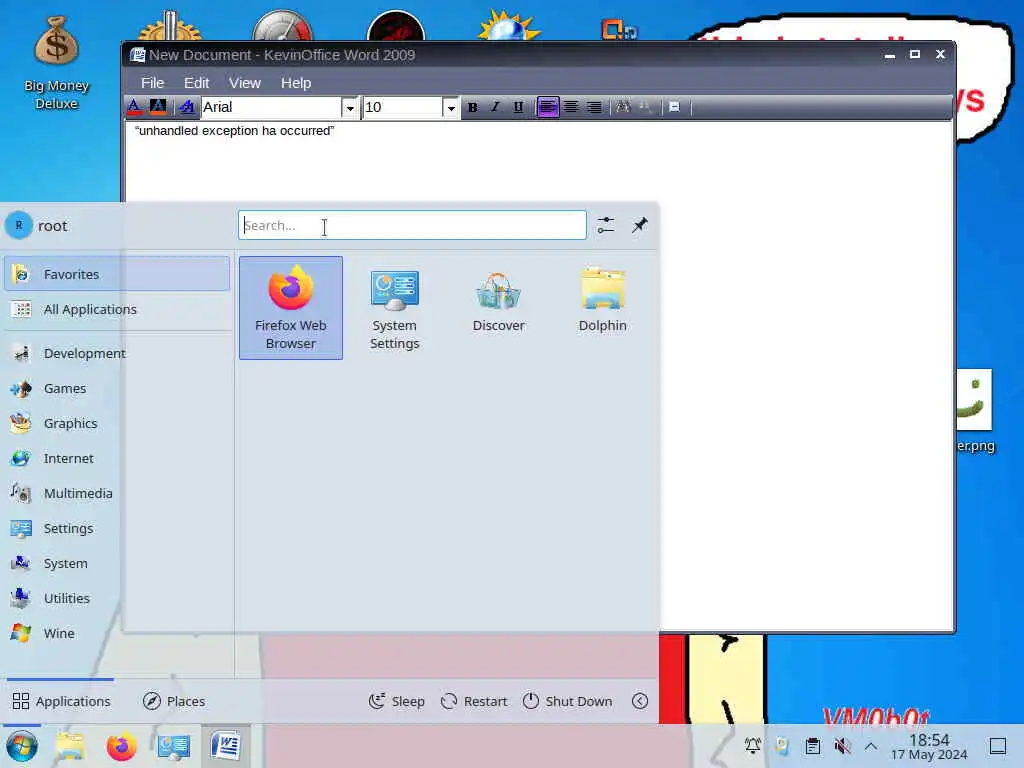Click the tray icon next to the notifications bell
The width and height of the screenshot is (1024, 768).
[782, 745]
